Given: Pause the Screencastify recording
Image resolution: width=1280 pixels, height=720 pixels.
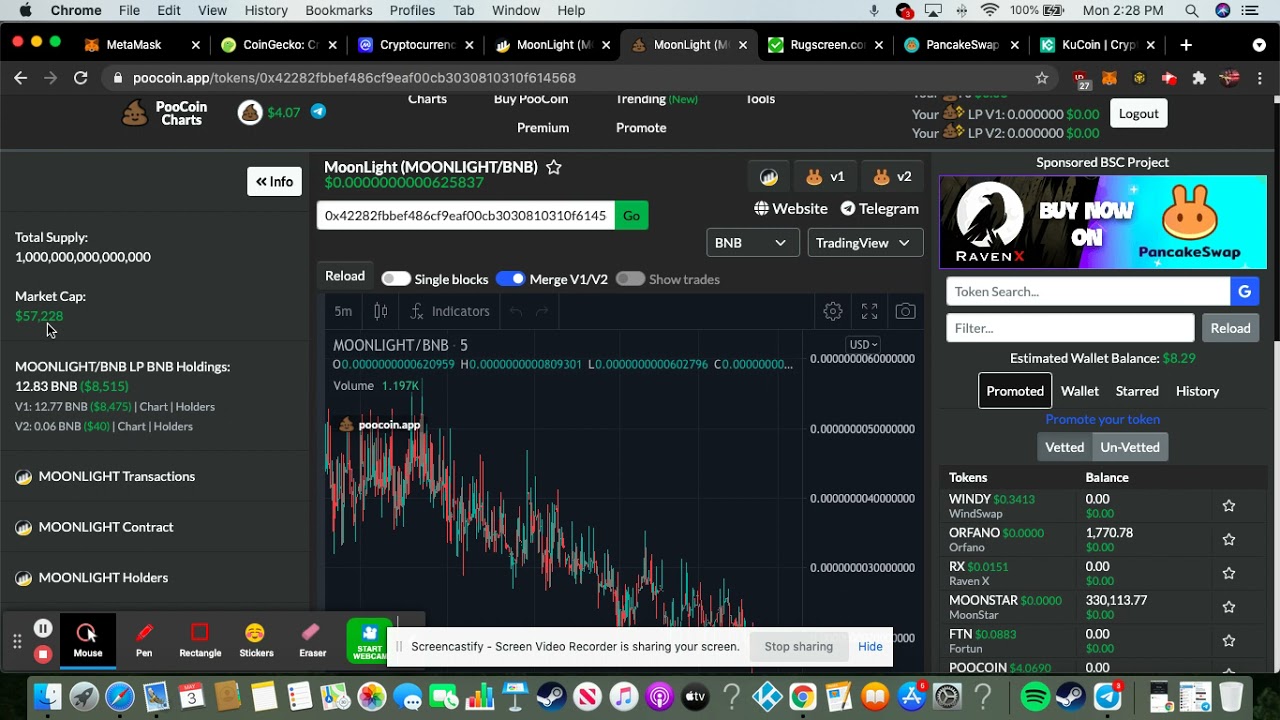Looking at the screenshot, I should coord(43,628).
